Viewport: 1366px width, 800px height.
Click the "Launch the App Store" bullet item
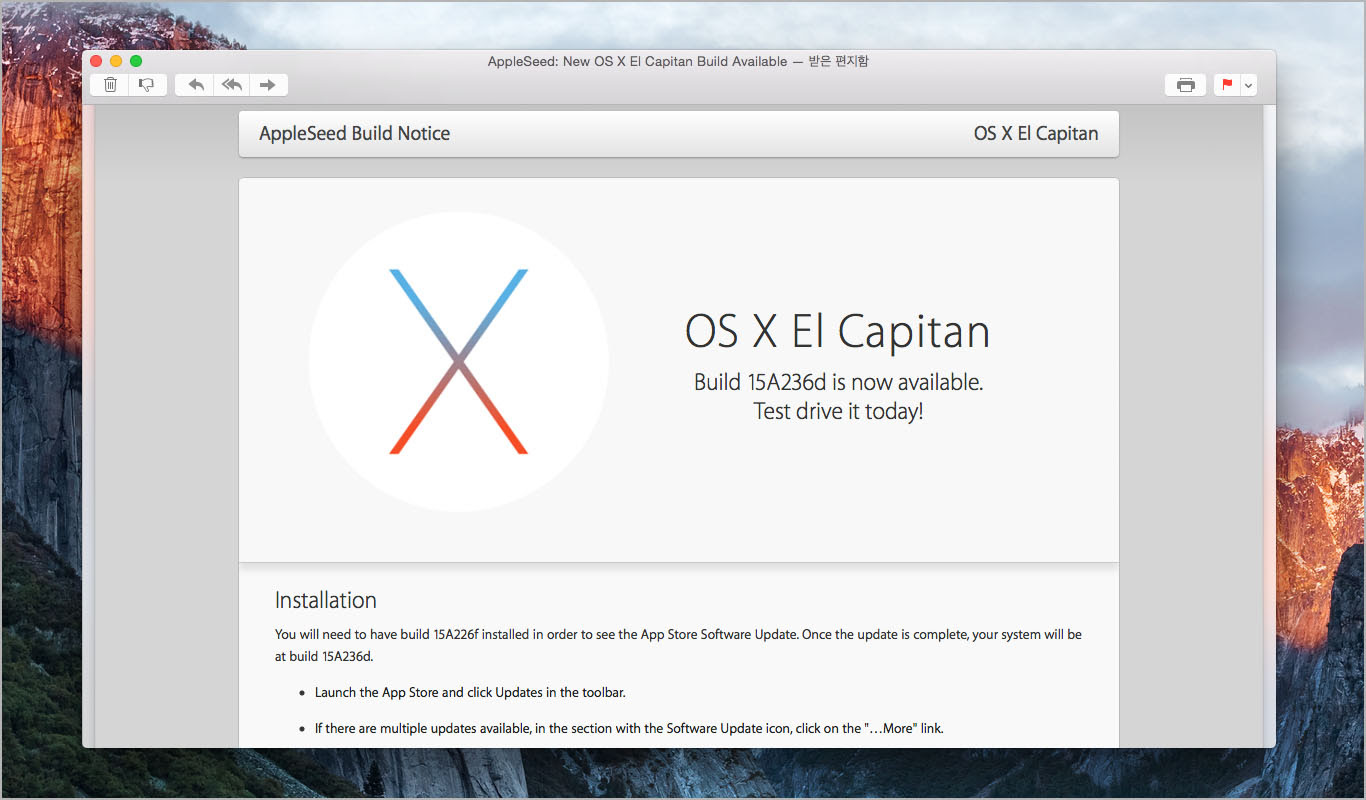tap(470, 692)
